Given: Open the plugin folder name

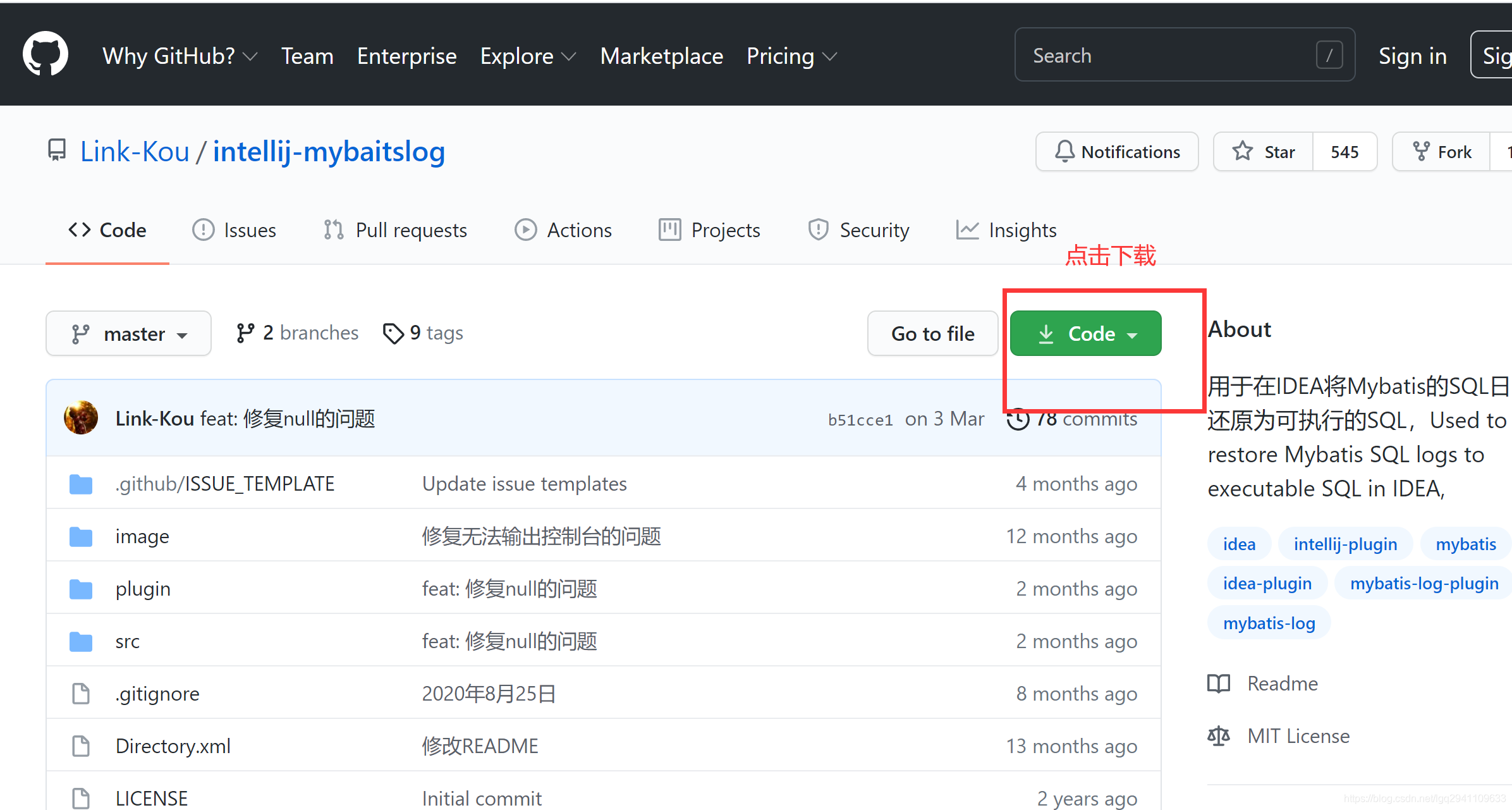Looking at the screenshot, I should 143,589.
